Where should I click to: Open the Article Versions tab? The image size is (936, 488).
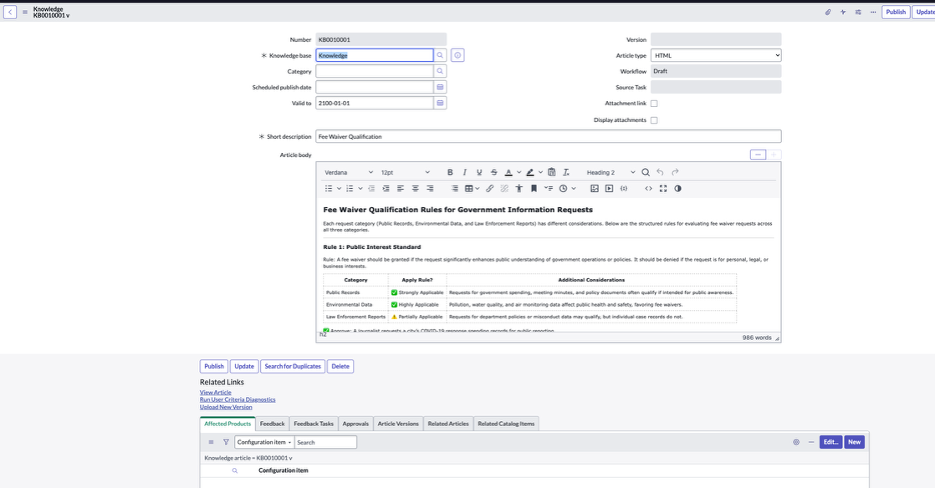398,424
